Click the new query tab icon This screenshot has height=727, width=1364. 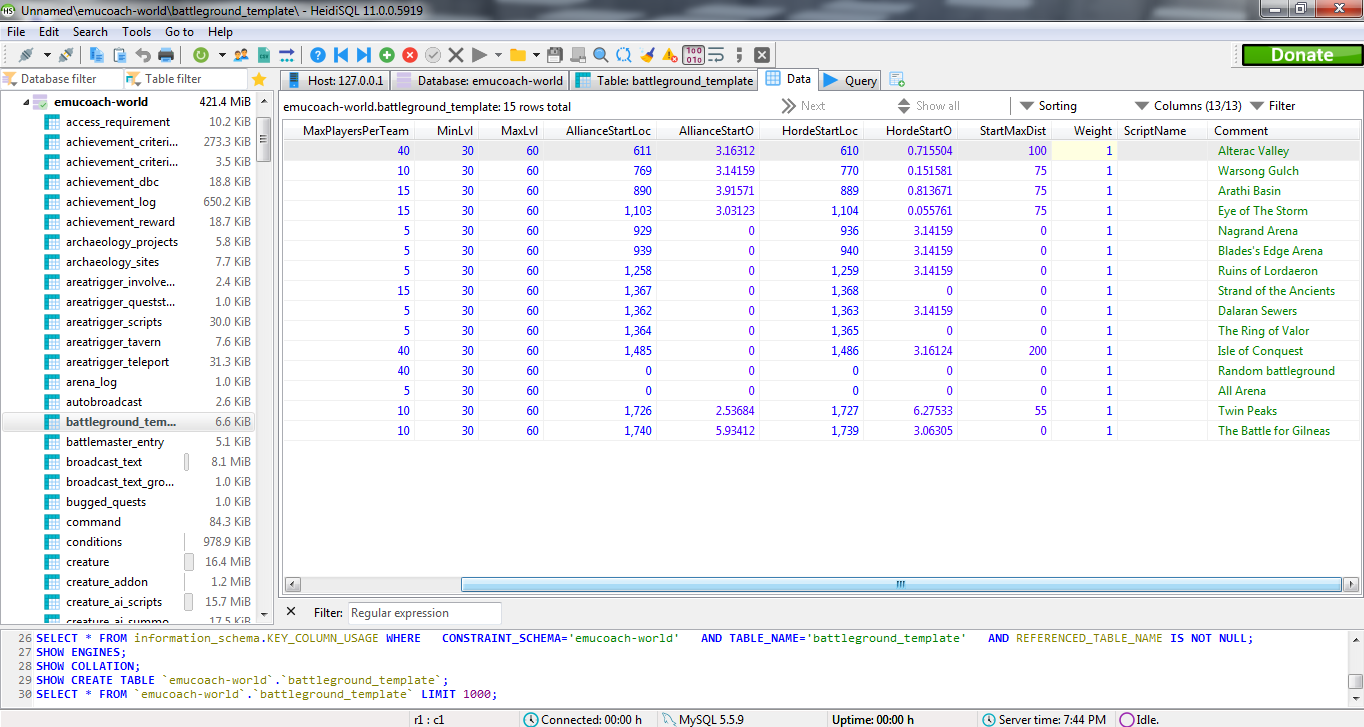tap(897, 80)
